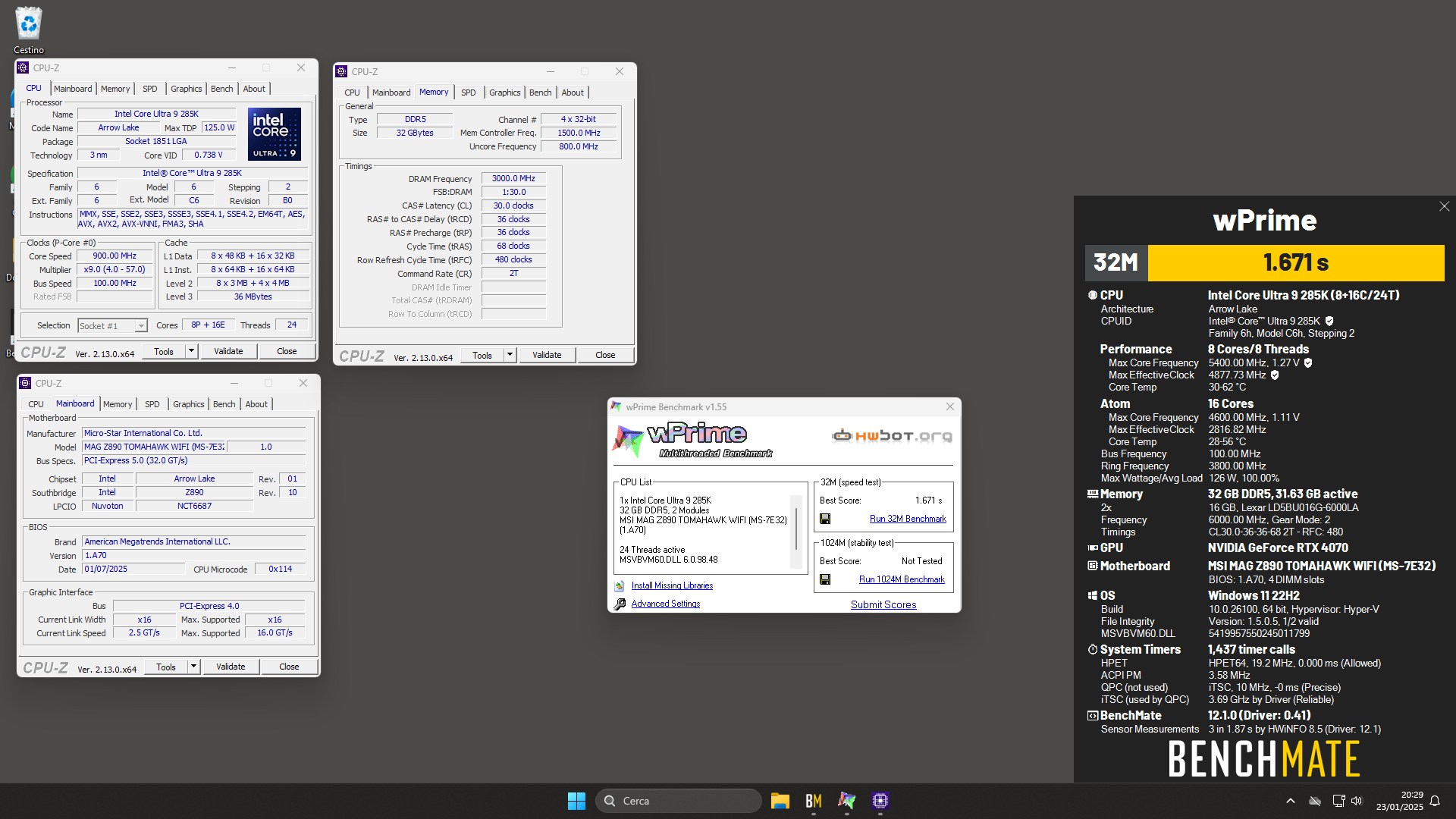Click the Uncore Frequency value 800.0 MHz
This screenshot has width=1456, height=819.
pos(579,147)
